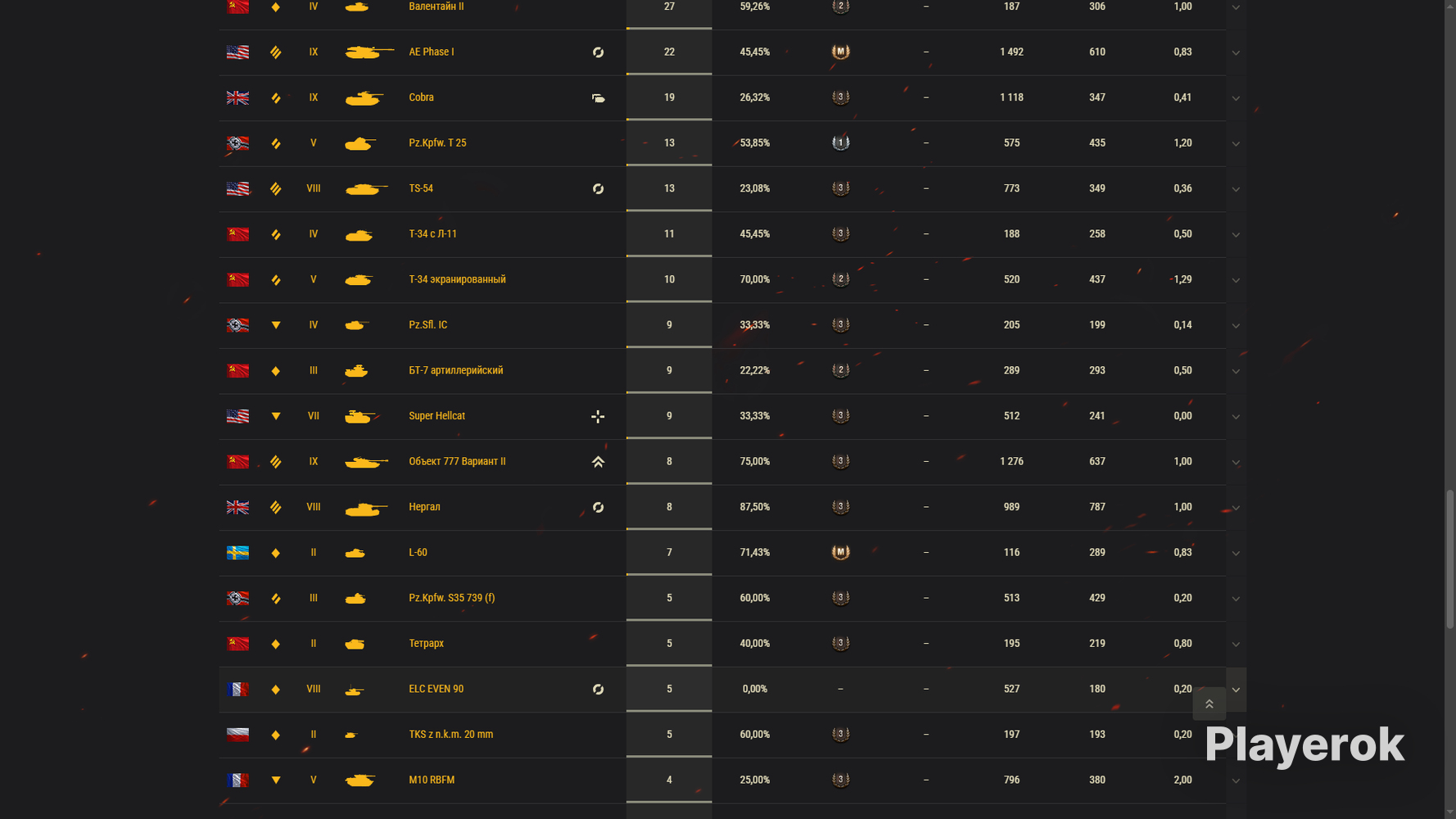Click the scroll-to-top double chevron button
Viewport: 1456px width, 819px height.
pos(1209,704)
